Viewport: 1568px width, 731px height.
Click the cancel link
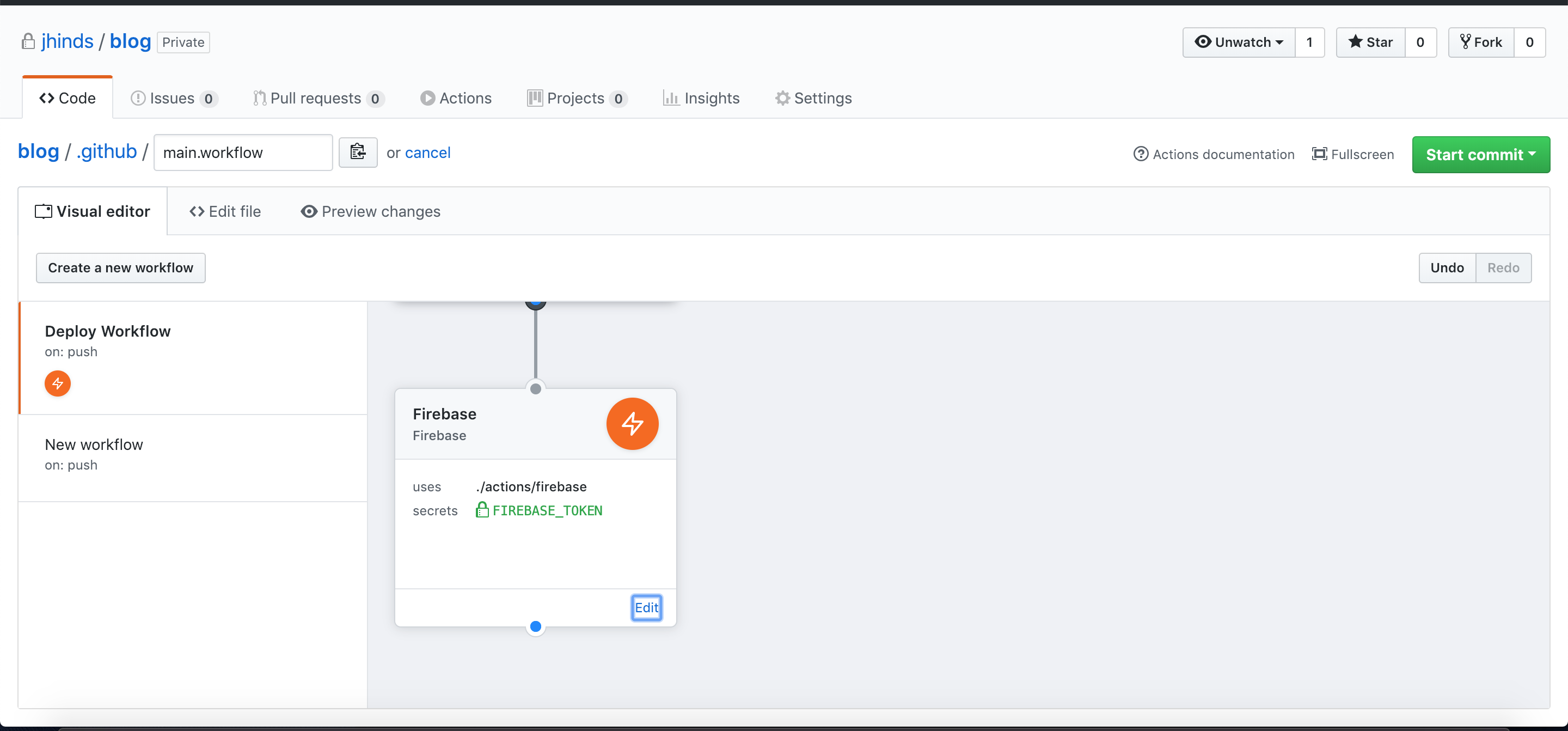(428, 153)
